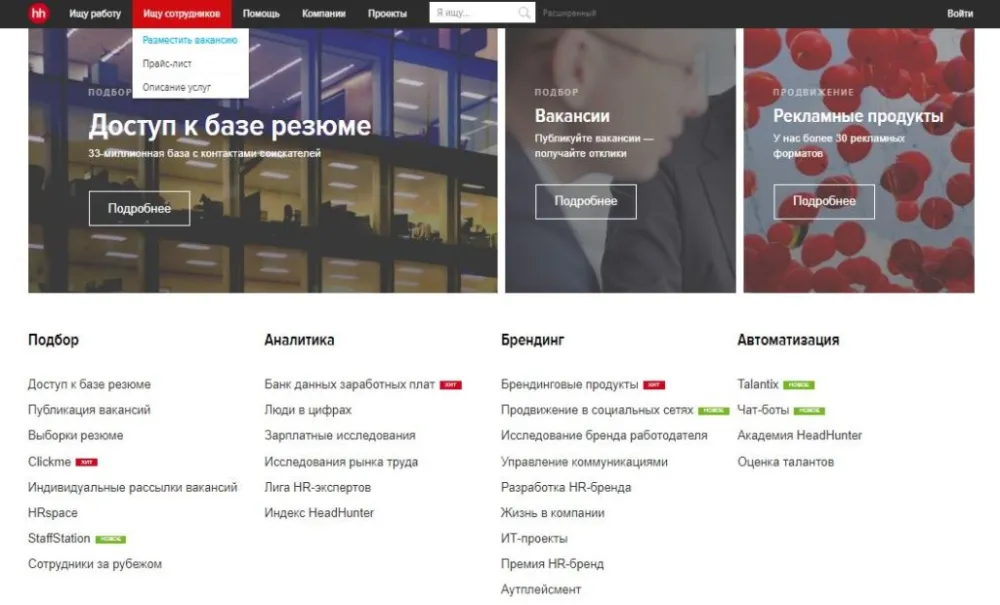Open the Расширенный search link
The image size is (1000, 605).
(569, 13)
